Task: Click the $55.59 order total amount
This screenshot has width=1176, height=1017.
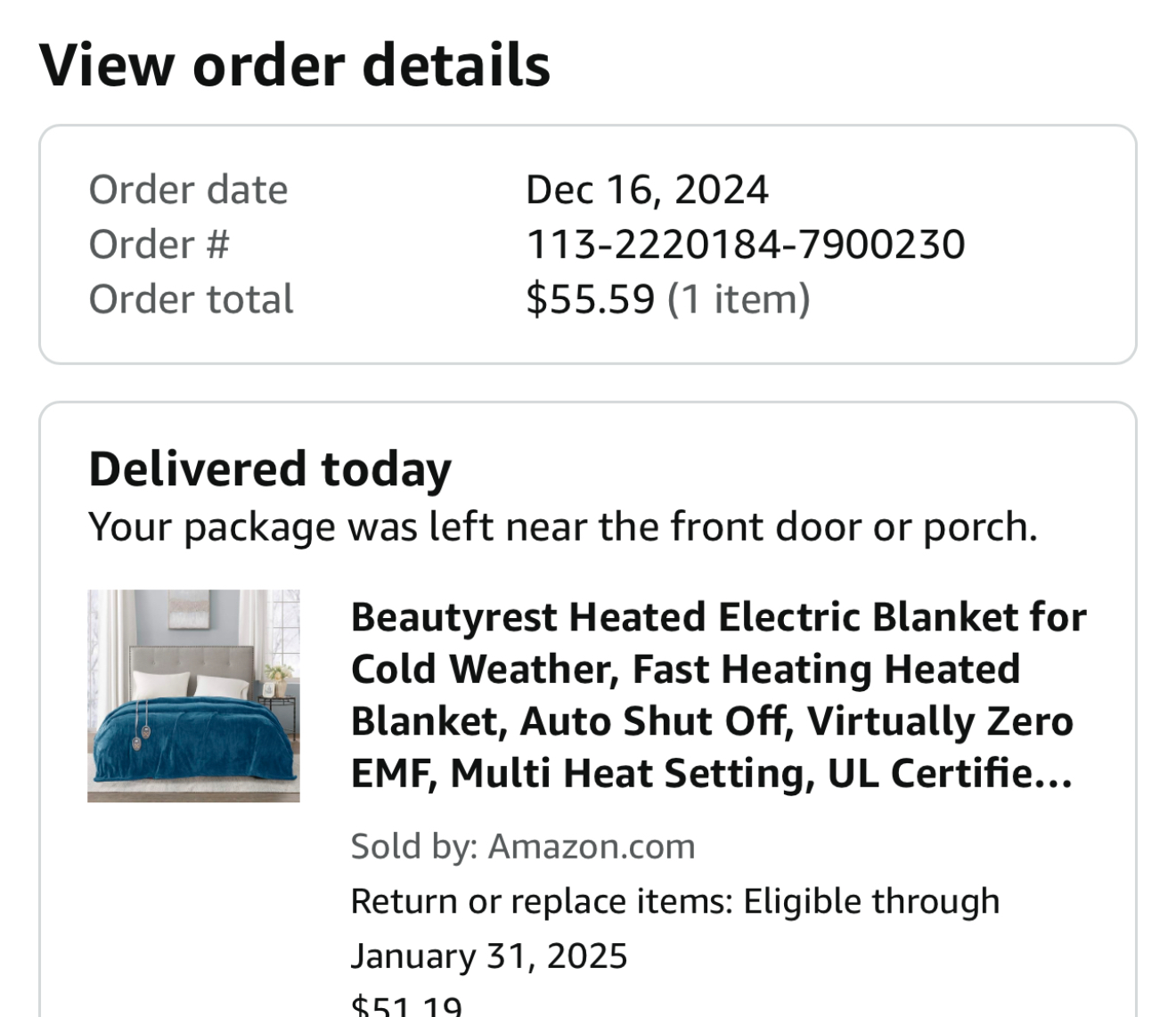Action: point(590,299)
